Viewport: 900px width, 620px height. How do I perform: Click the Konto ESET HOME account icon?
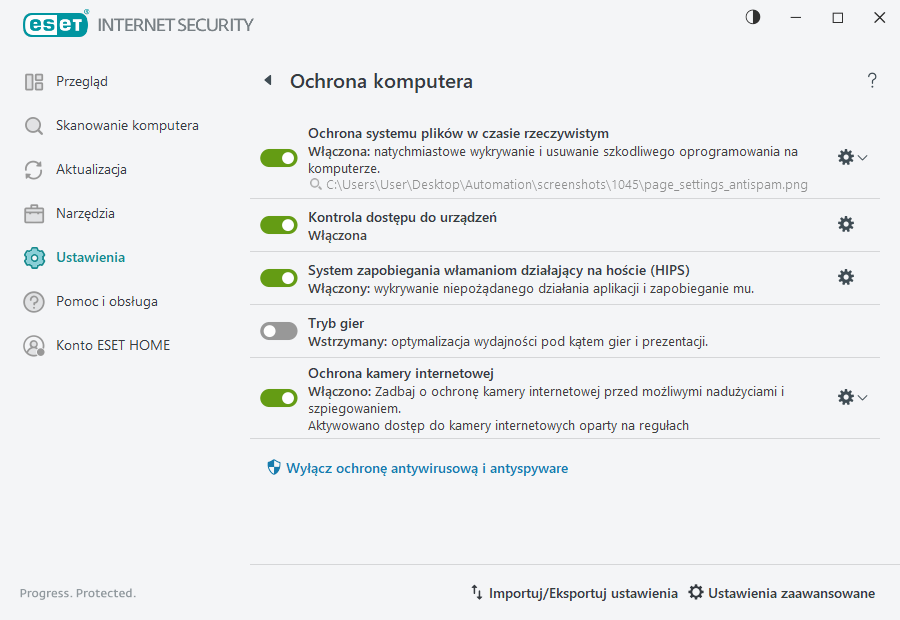pos(33,345)
